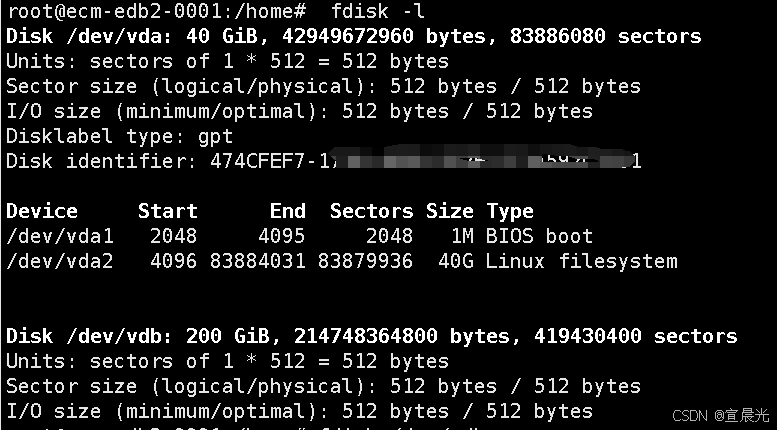777x430 pixels.
Task: Click the BIOS boot partition type
Action: point(540,237)
